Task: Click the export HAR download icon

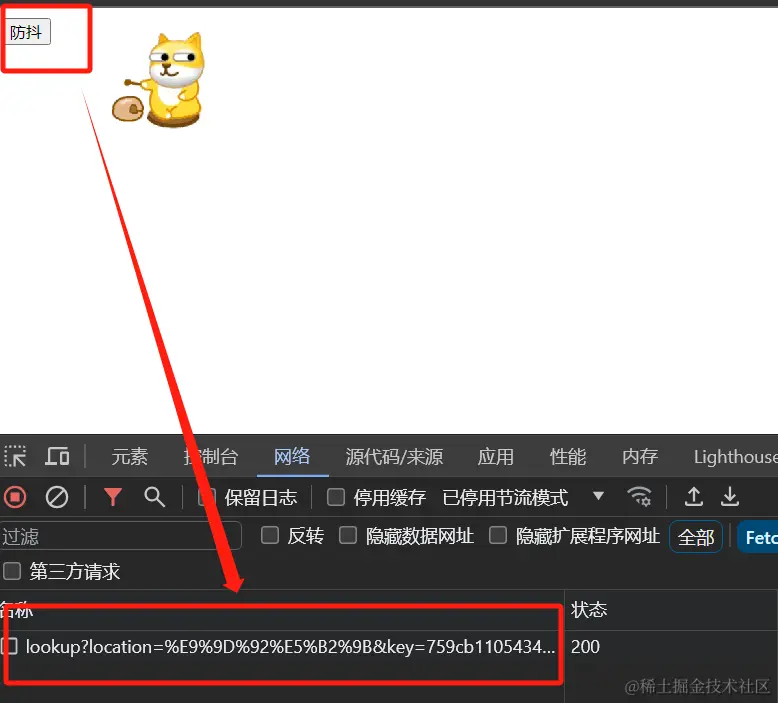Action: point(730,497)
